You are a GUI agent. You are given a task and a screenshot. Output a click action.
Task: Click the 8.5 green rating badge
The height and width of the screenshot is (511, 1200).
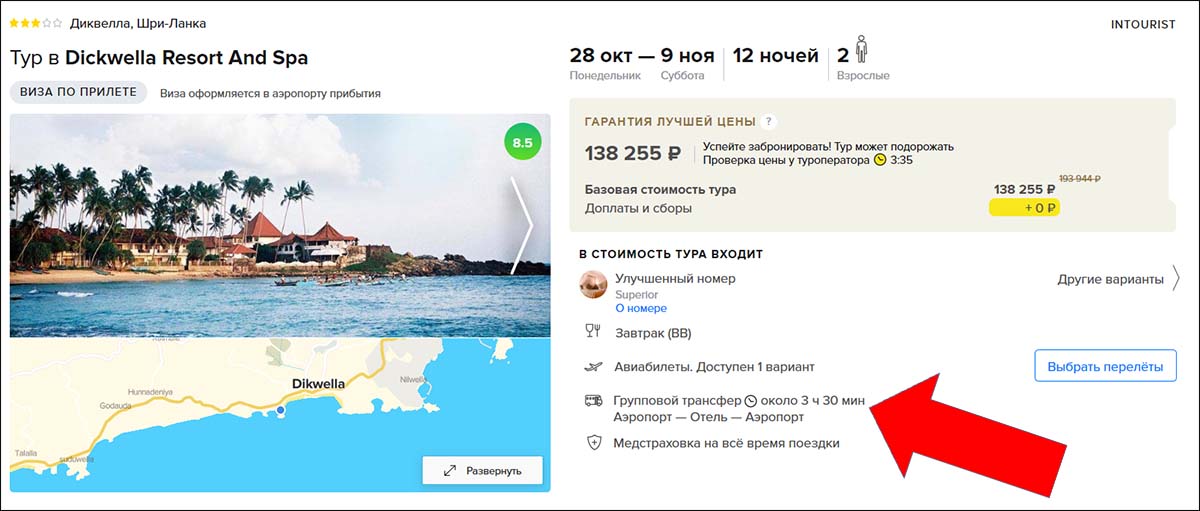[x=522, y=143]
